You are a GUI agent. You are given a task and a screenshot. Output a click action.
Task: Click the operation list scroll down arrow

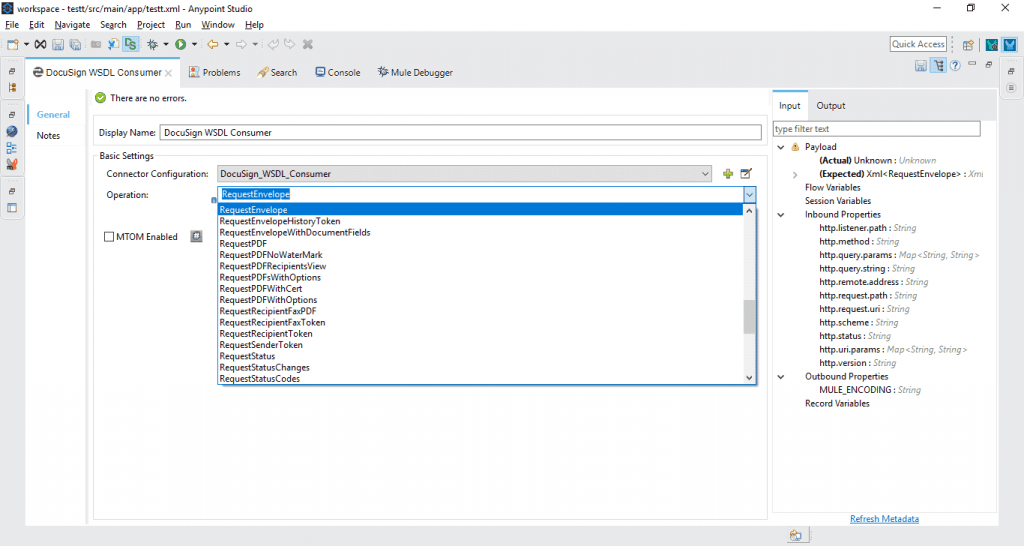pyautogui.click(x=749, y=378)
